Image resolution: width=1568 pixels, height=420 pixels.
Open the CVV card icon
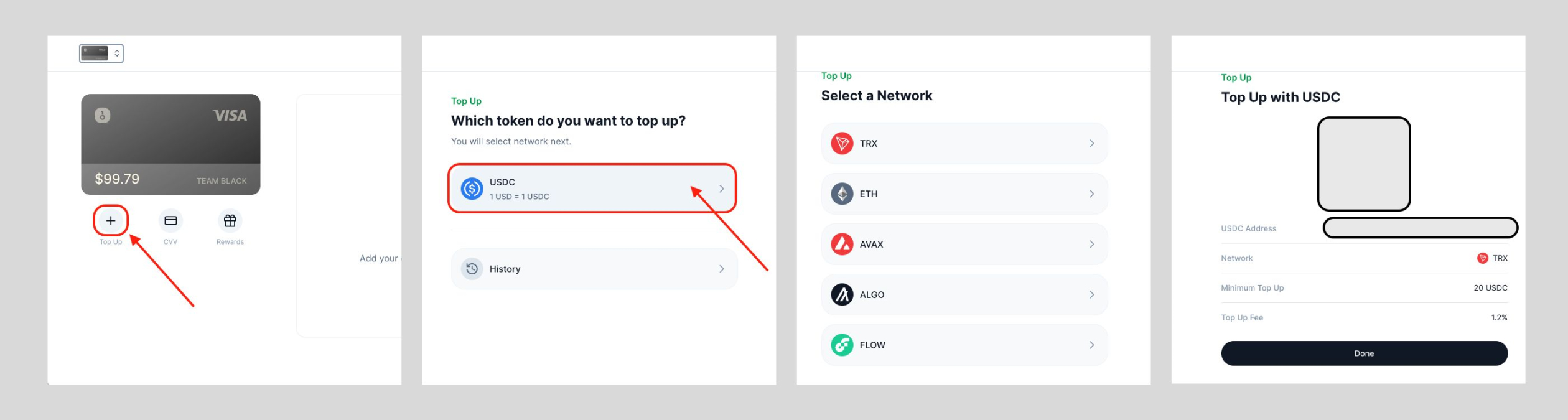(170, 220)
